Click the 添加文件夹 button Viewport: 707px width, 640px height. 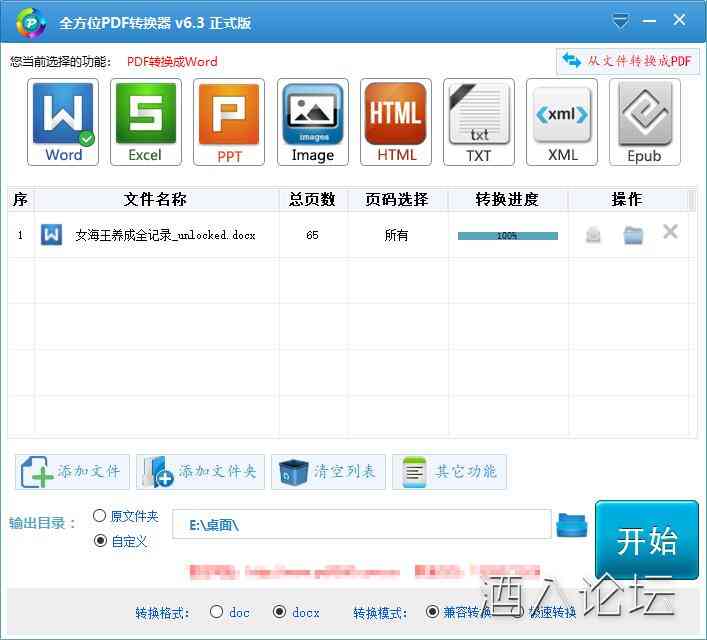click(200, 472)
